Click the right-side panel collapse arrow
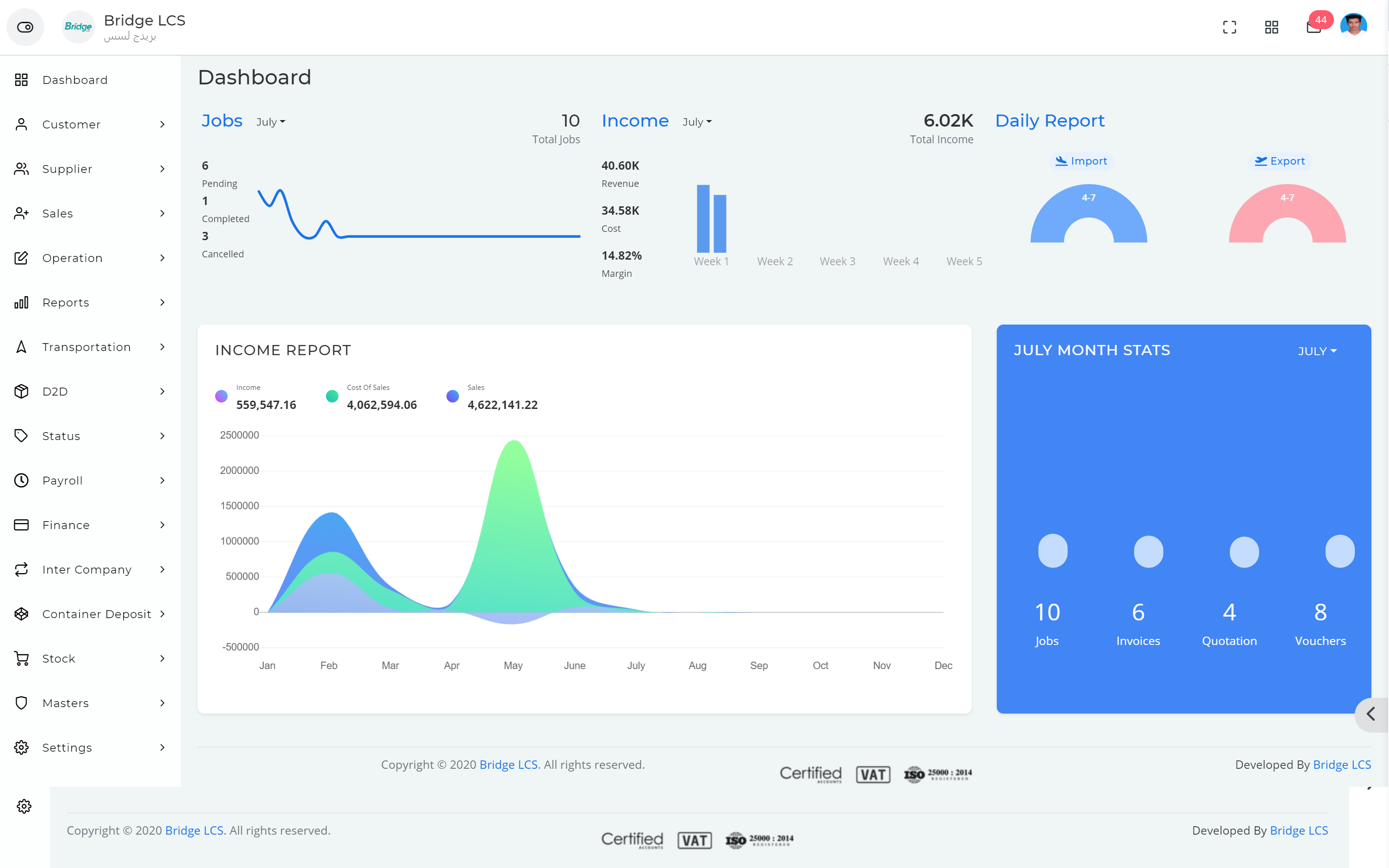Screen dimensions: 1389x868 point(1370,714)
